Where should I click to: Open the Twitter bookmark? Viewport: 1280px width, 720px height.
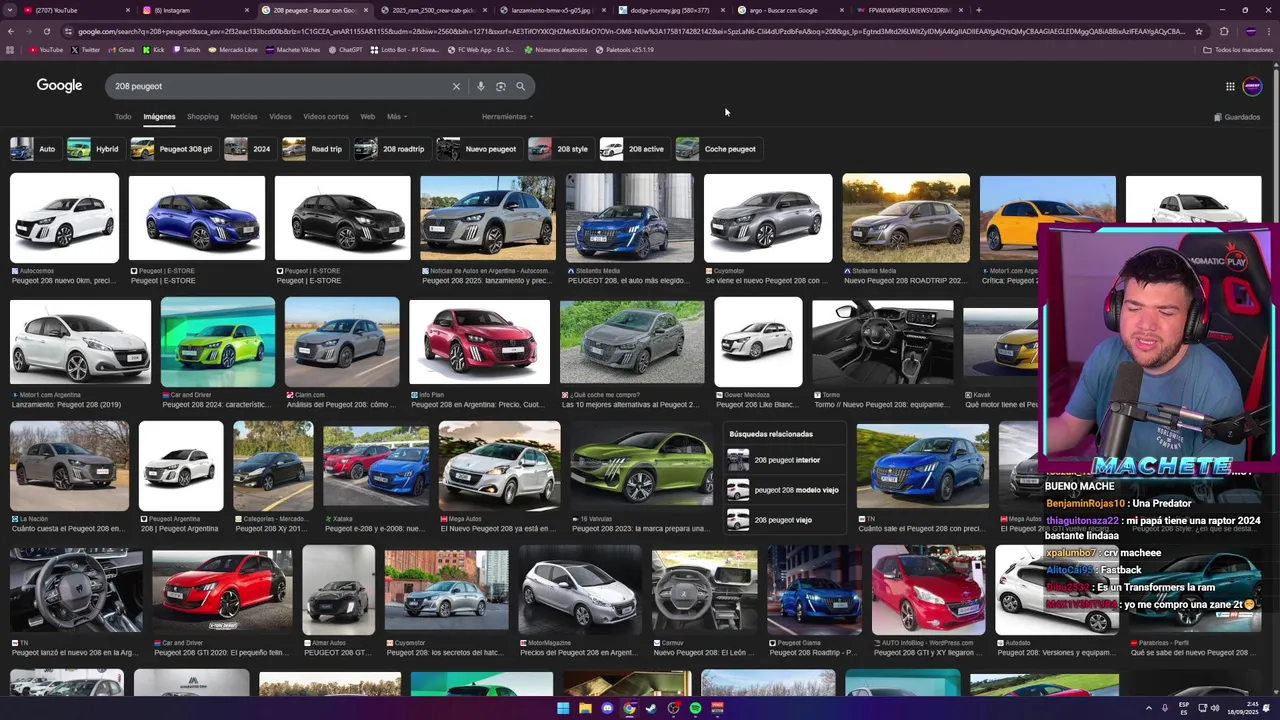click(x=86, y=49)
